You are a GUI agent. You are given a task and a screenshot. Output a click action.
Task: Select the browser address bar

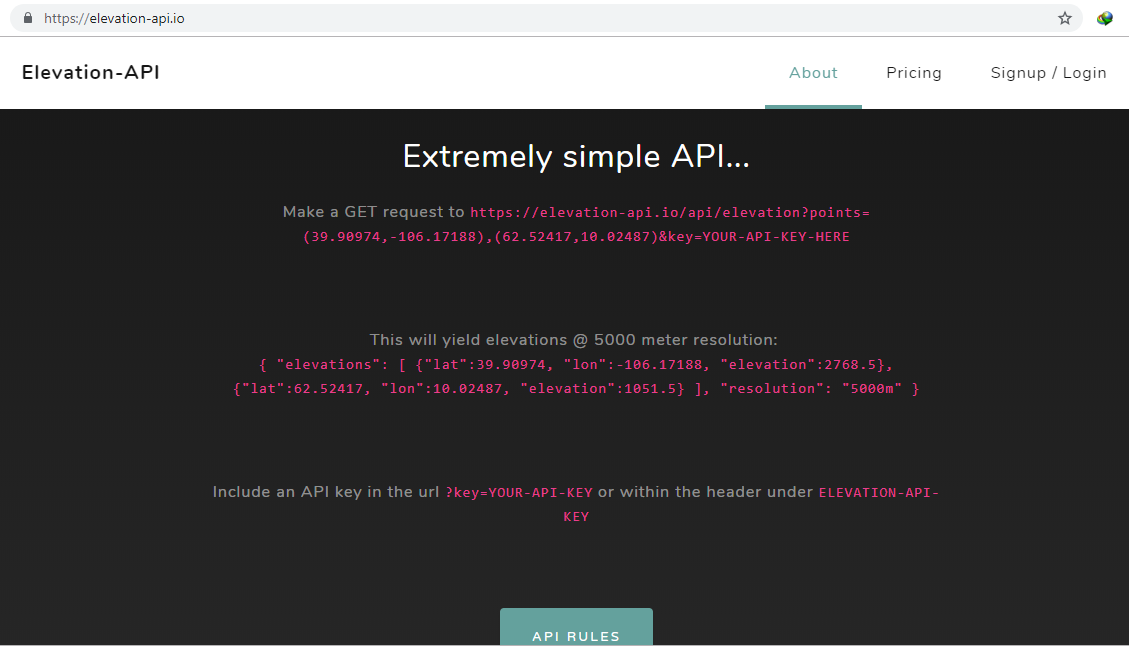[400, 17]
